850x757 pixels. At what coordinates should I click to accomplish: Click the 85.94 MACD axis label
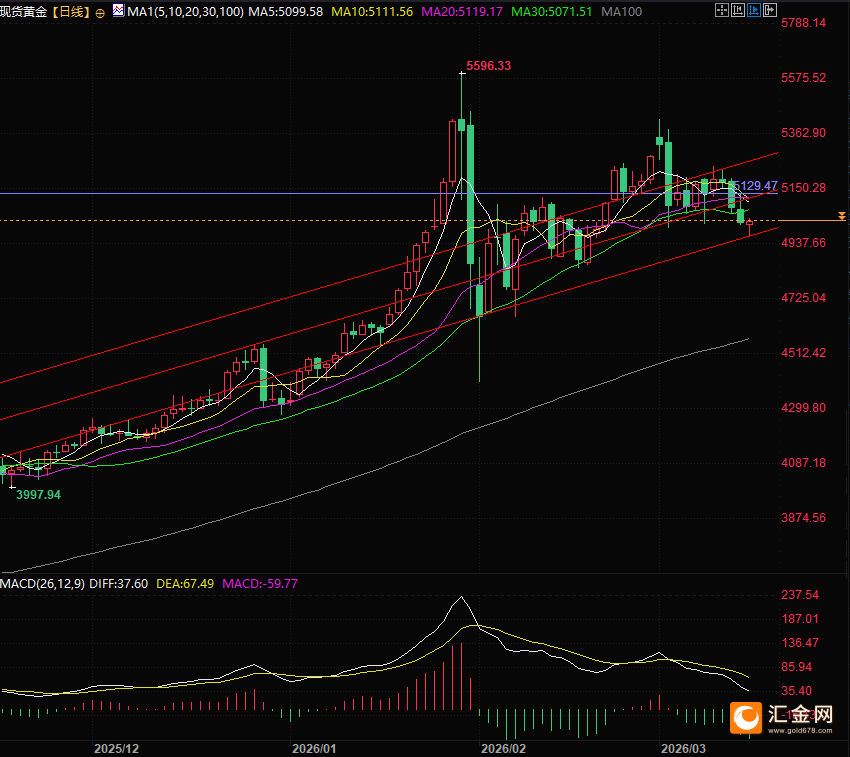[797, 667]
